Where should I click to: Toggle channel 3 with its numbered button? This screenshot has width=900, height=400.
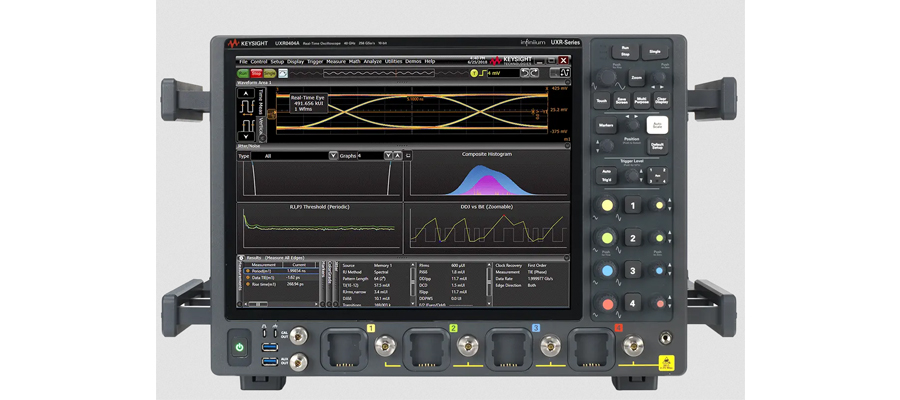(x=631, y=270)
